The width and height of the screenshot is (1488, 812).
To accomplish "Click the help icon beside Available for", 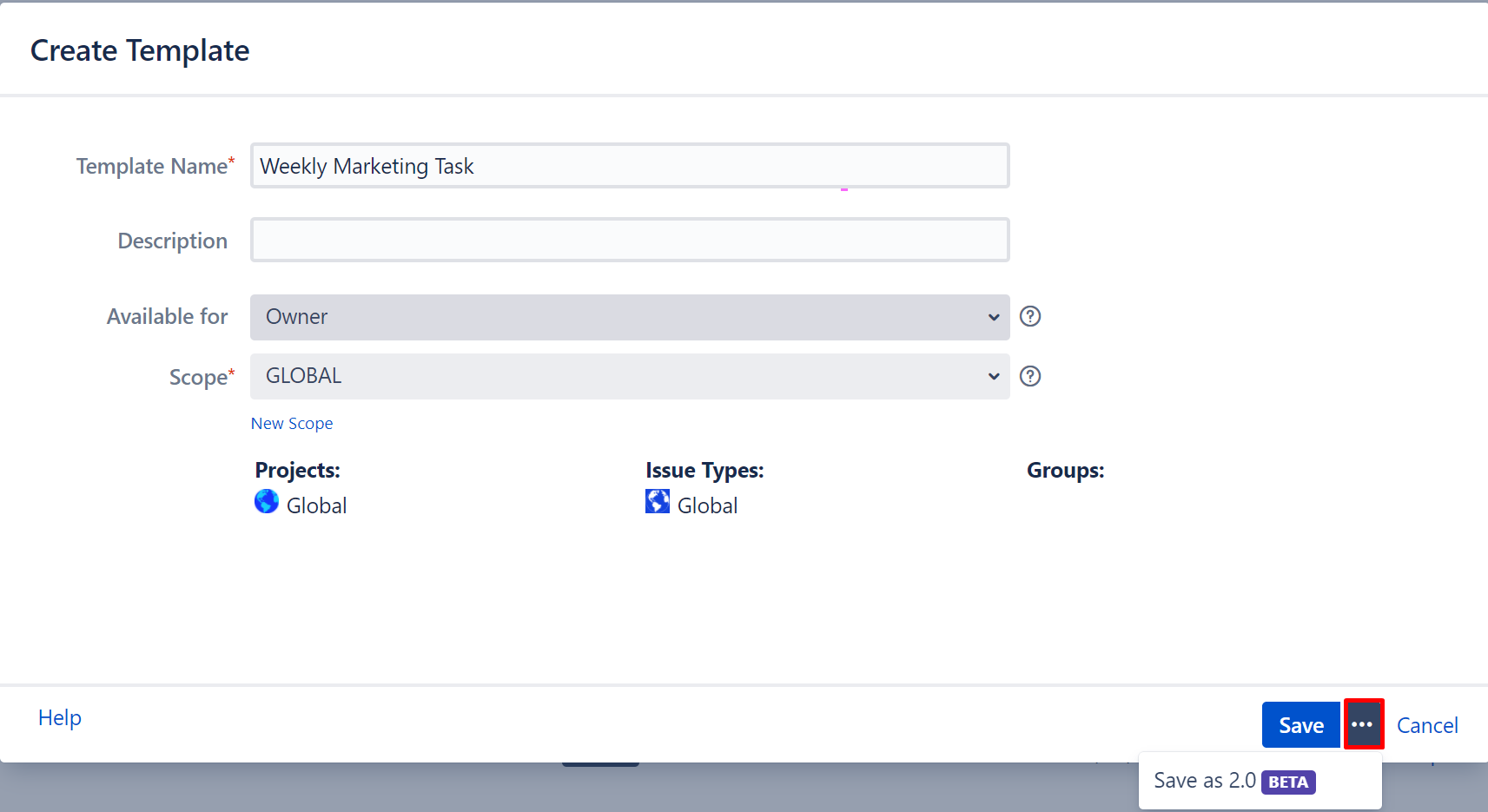I will coord(1030,316).
